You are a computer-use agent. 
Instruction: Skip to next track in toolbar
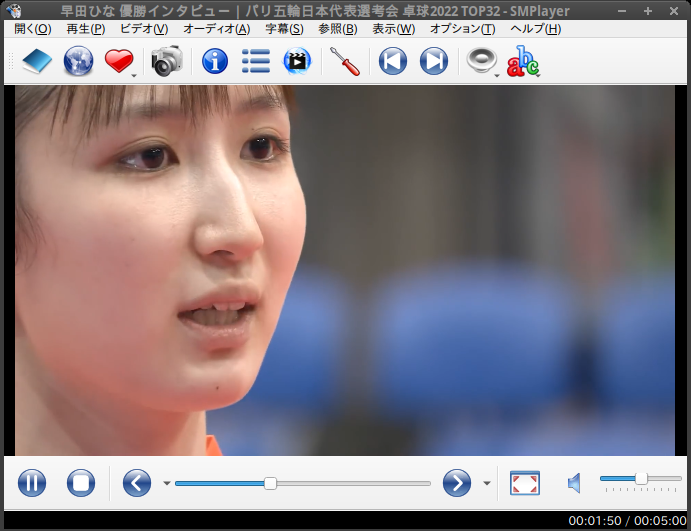pyautogui.click(x=434, y=61)
